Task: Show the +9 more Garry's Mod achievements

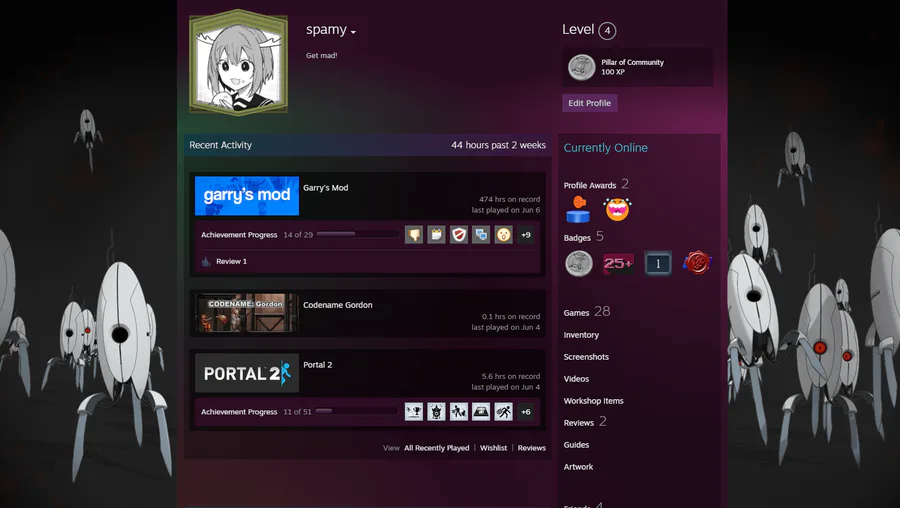Action: click(526, 235)
